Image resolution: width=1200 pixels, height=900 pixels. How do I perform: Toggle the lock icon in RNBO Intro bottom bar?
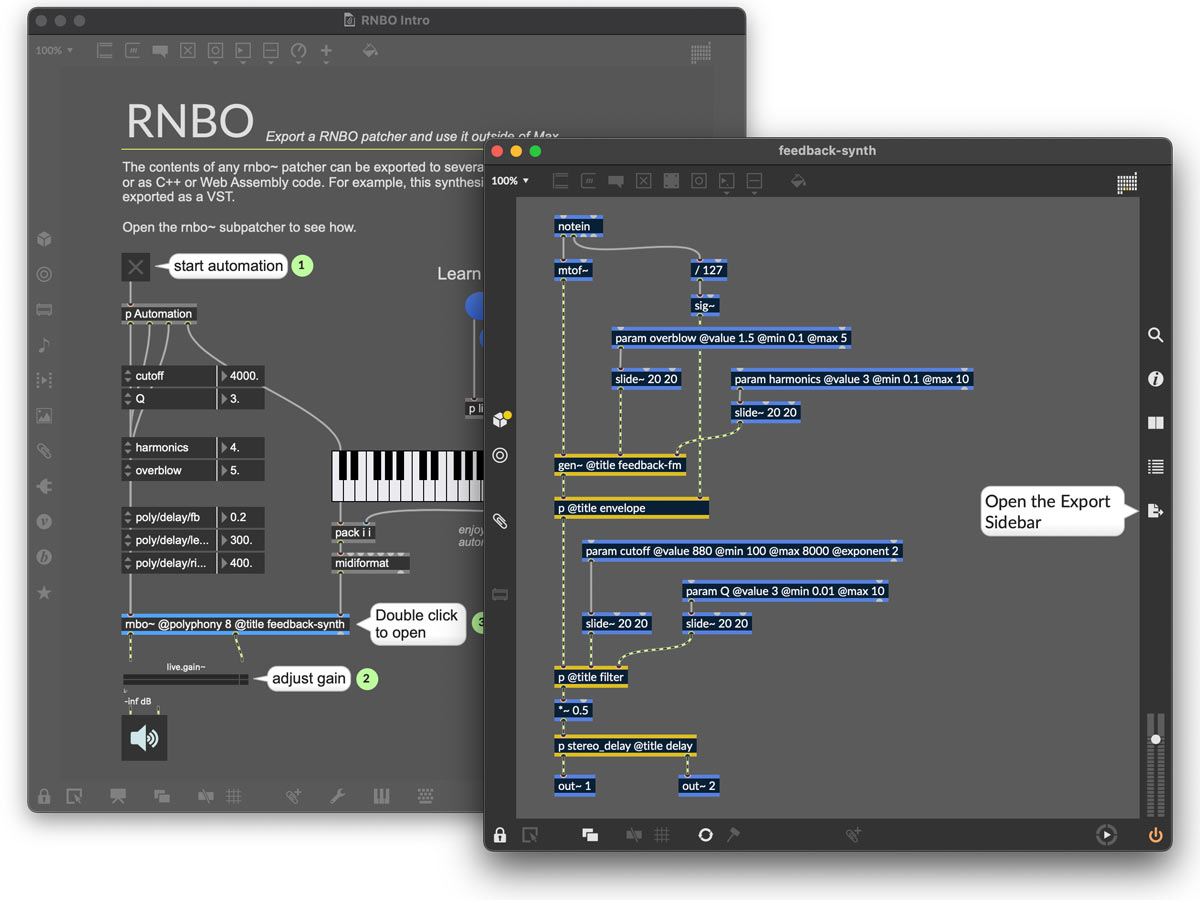(44, 796)
